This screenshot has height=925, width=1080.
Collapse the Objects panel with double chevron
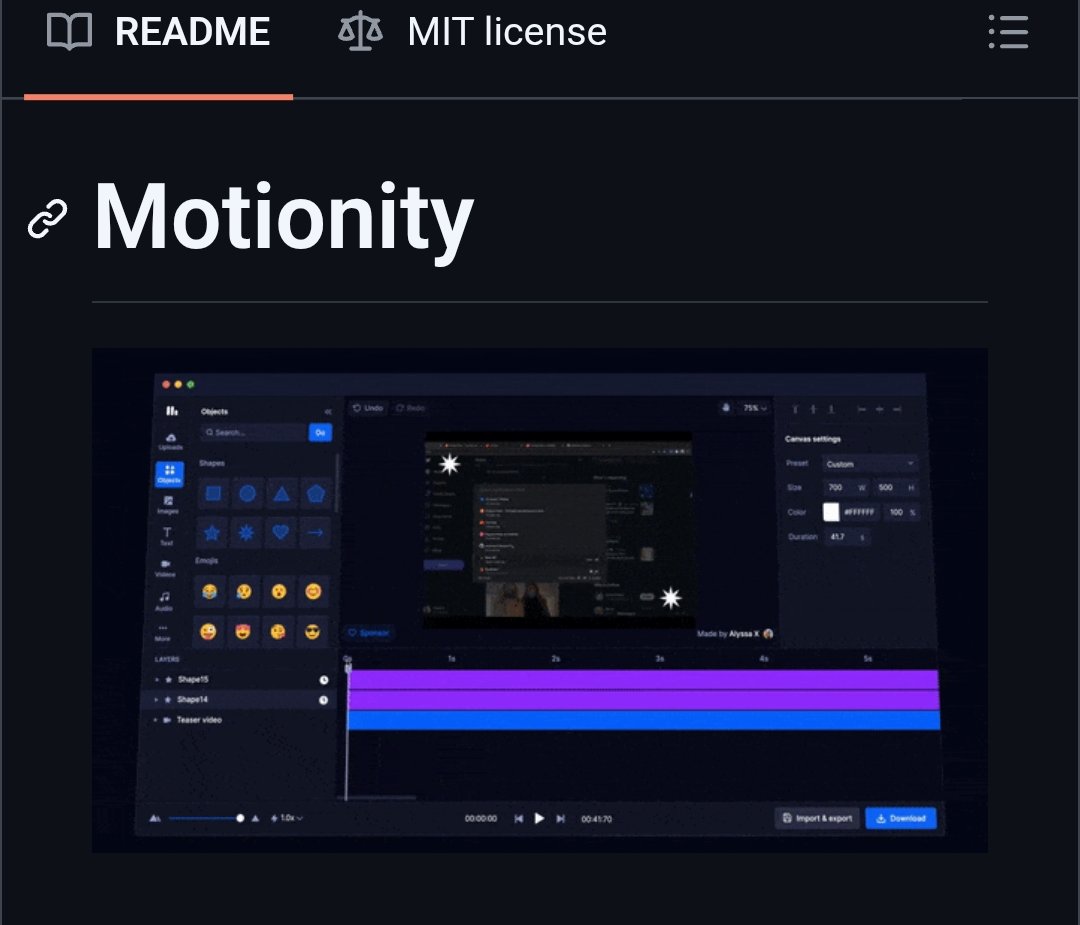coord(328,411)
